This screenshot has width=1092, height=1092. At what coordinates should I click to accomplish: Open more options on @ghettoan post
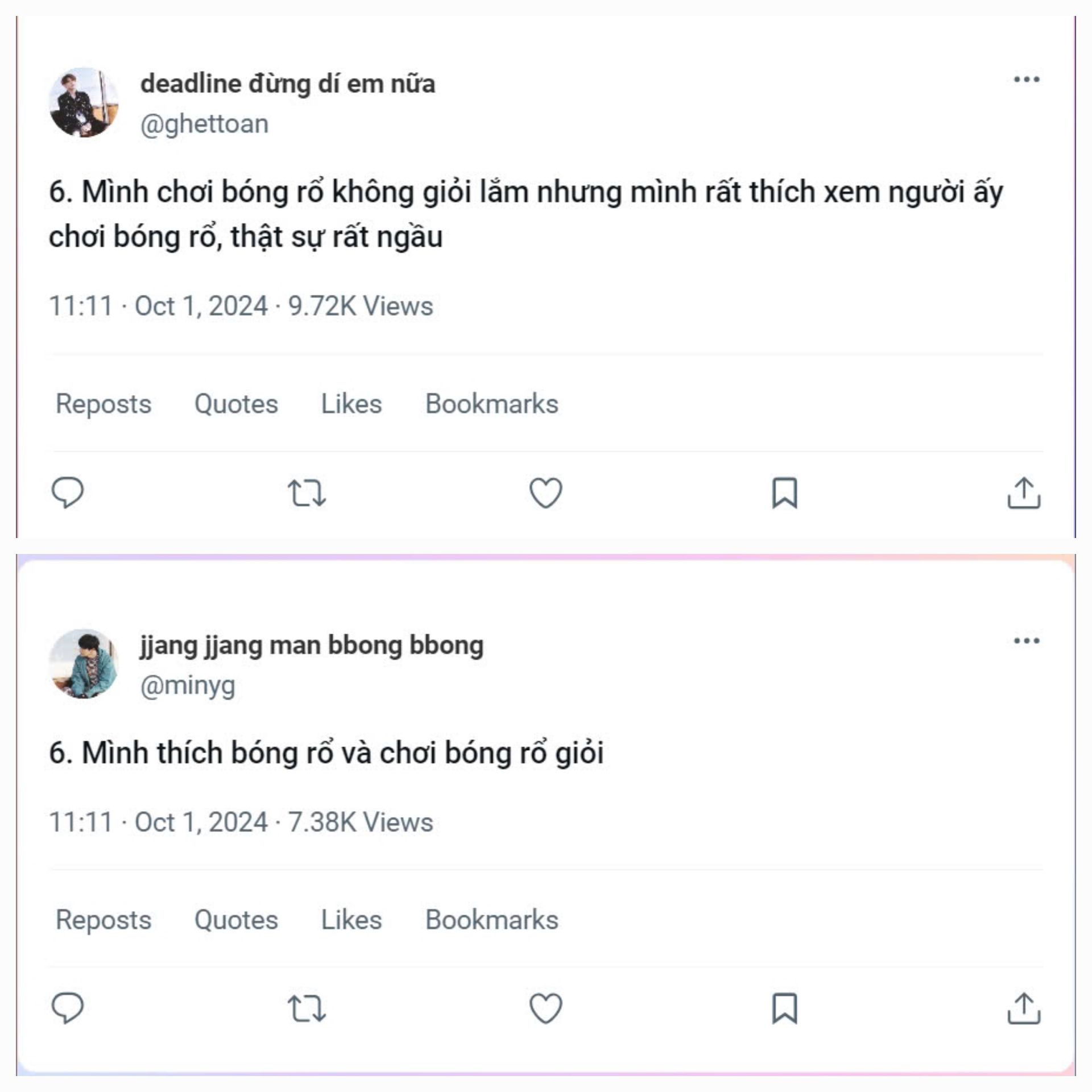click(x=1027, y=80)
